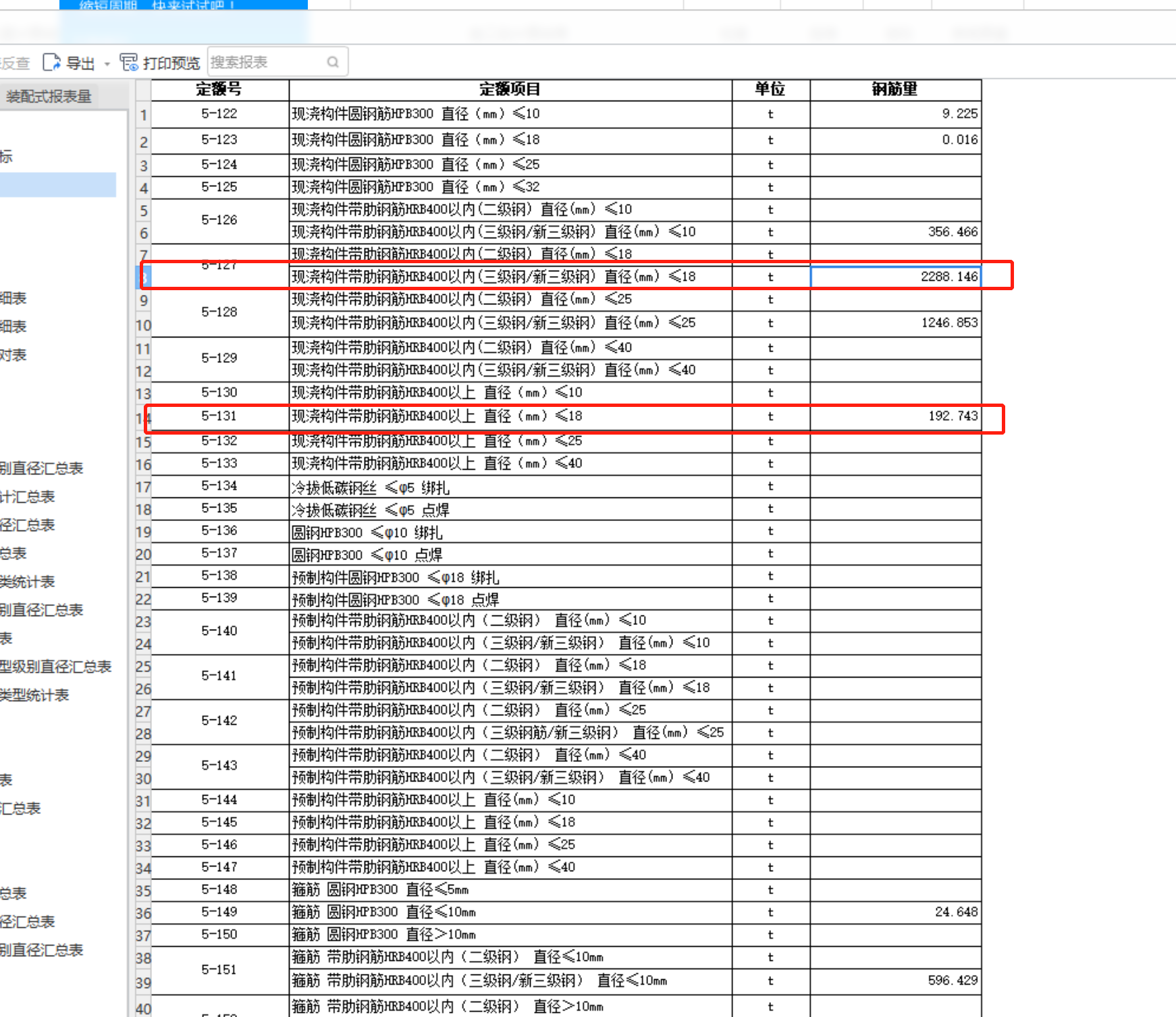Open the export dropdown arrow
The width and height of the screenshot is (1176, 1017).
(107, 64)
